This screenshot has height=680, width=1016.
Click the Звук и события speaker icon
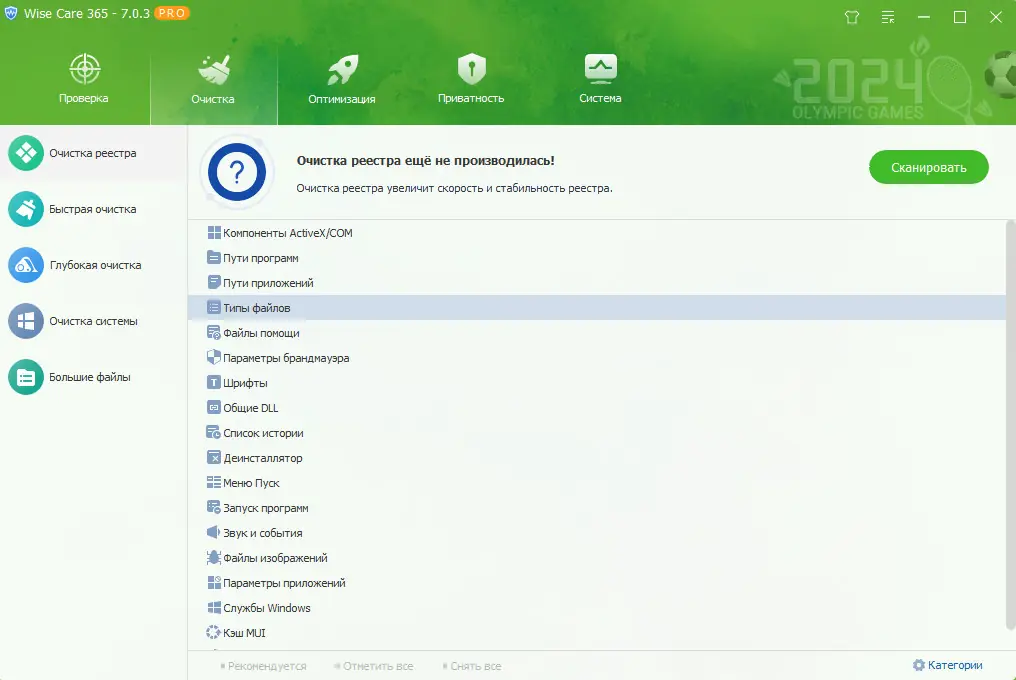(214, 532)
